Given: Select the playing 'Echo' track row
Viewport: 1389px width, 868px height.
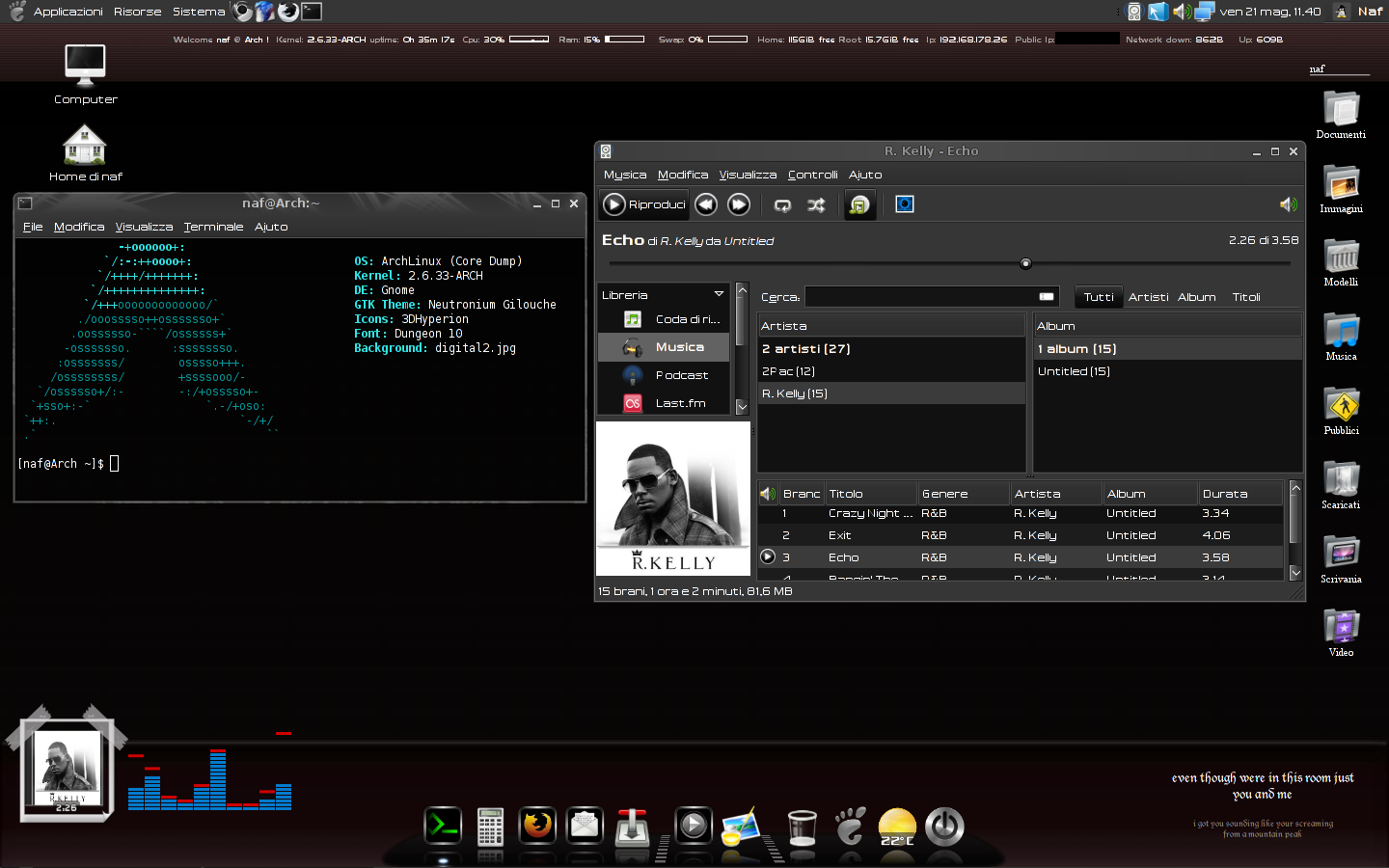Looking at the screenshot, I should (1021, 557).
